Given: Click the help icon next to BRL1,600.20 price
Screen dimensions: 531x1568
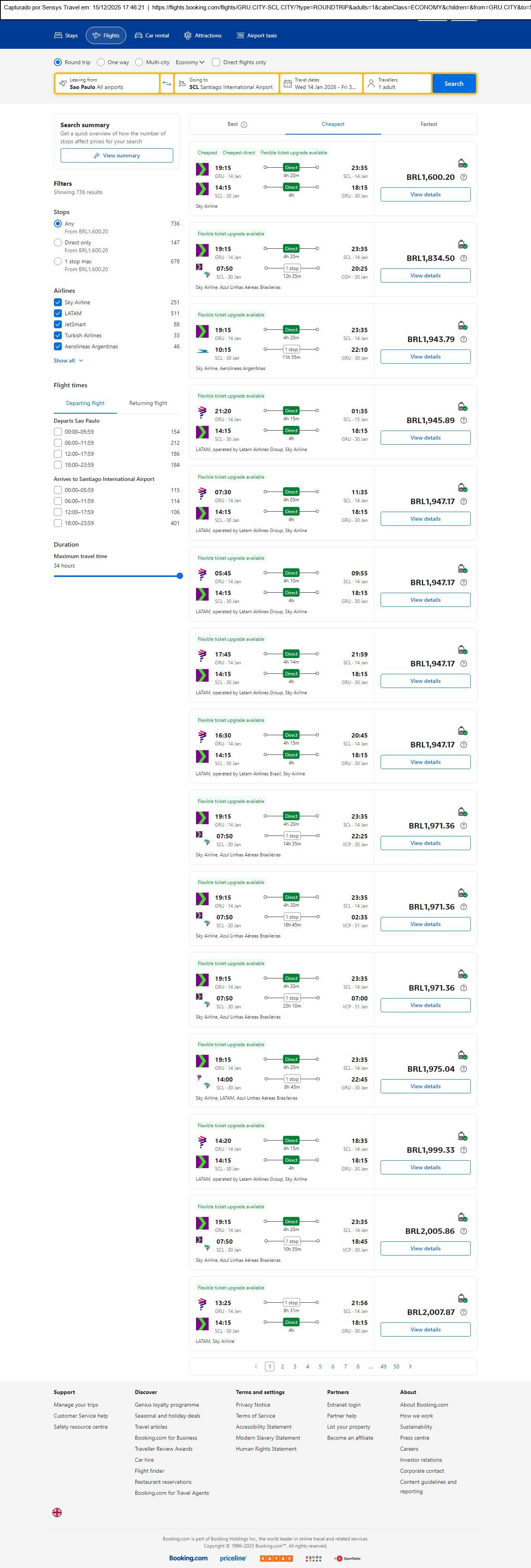Looking at the screenshot, I should [x=463, y=177].
